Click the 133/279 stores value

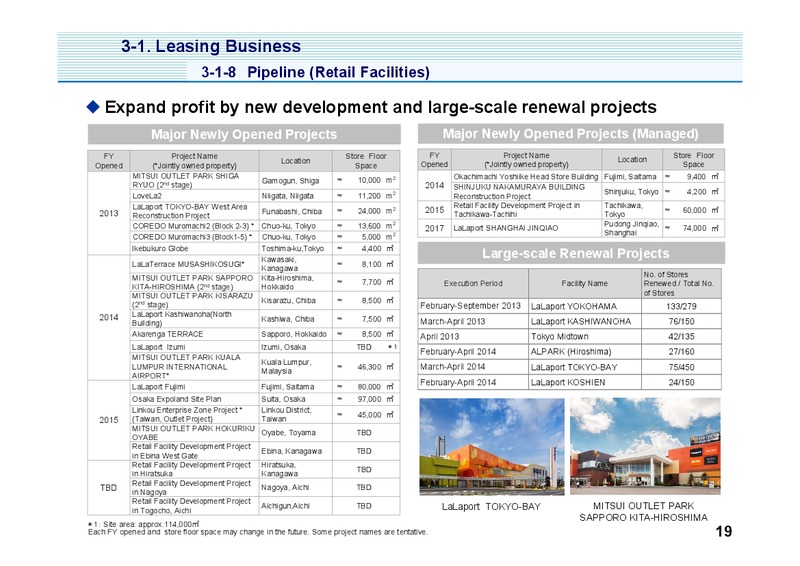(681, 306)
